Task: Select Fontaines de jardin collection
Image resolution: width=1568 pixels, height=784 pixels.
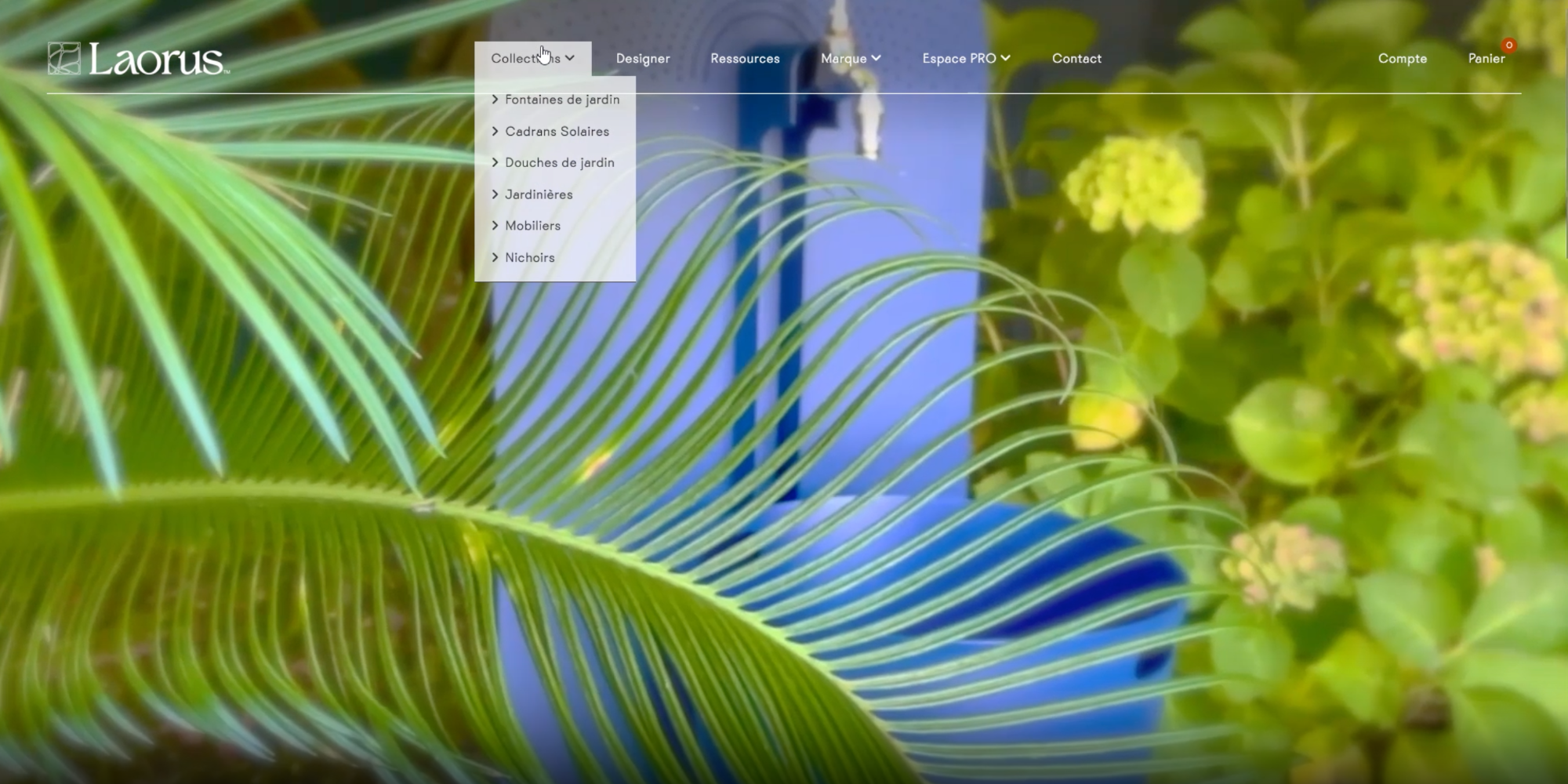Action: tap(555, 100)
